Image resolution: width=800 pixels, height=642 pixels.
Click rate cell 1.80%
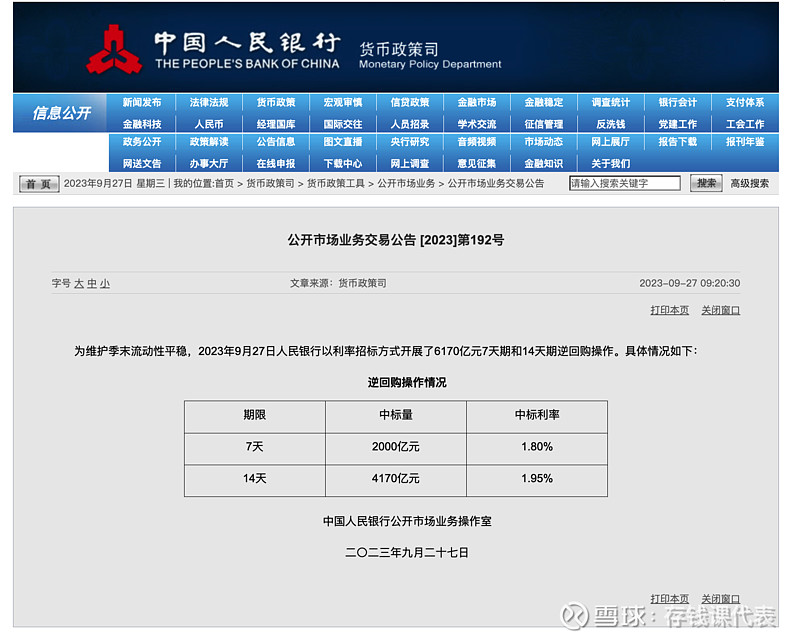coord(537,447)
